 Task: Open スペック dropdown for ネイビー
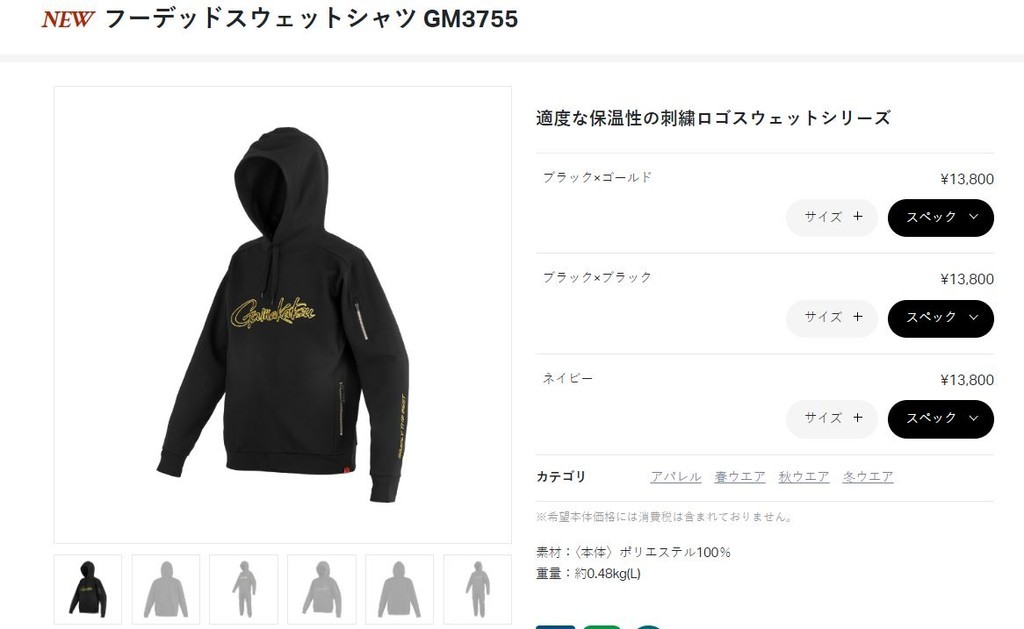[x=940, y=419]
